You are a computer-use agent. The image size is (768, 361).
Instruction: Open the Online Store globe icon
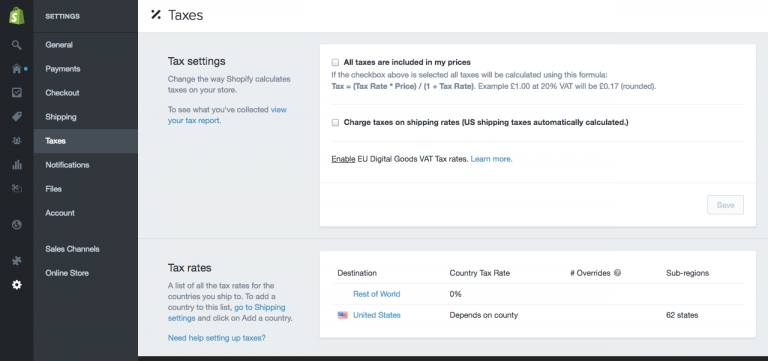tap(17, 225)
